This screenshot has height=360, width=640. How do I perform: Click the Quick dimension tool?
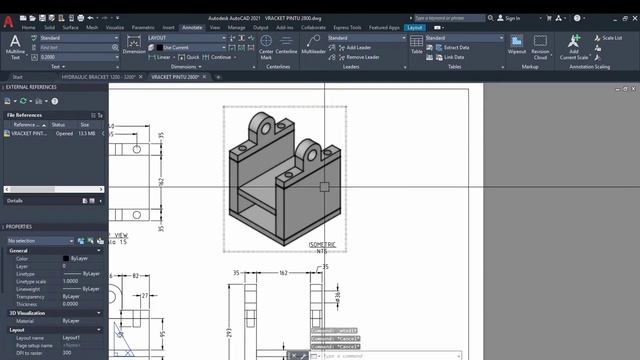pos(189,57)
